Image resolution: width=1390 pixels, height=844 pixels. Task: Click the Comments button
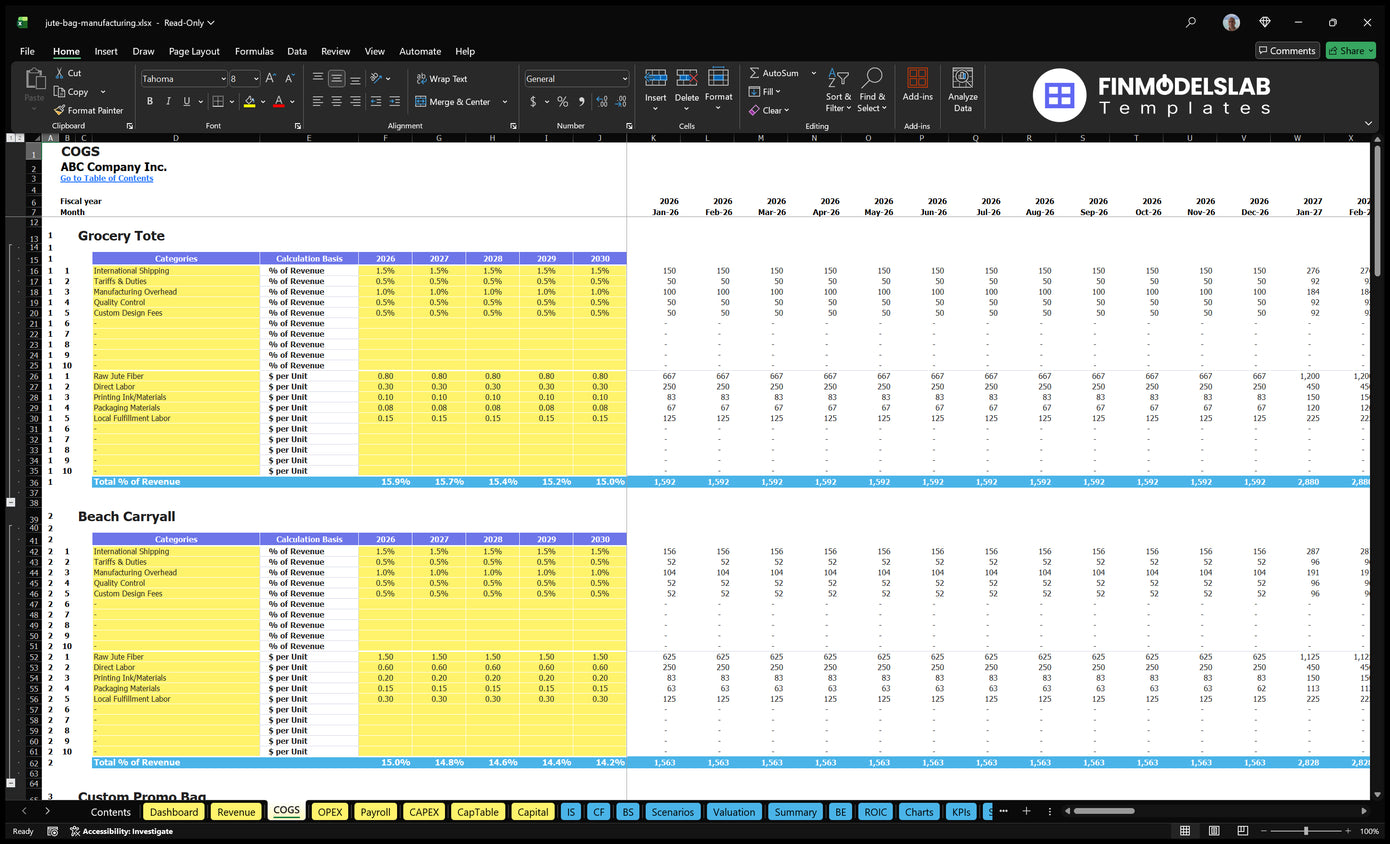pyautogui.click(x=1286, y=51)
